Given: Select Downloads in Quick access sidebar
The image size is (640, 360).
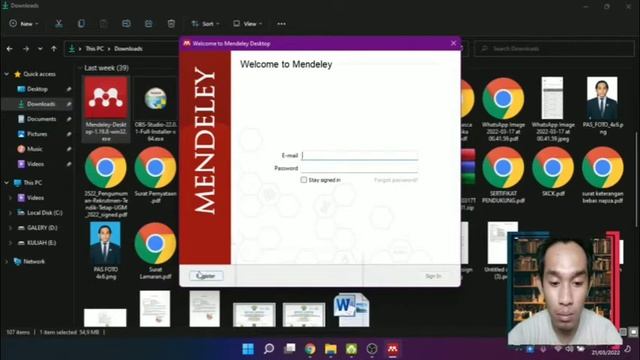Looking at the screenshot, I should pos(37,104).
